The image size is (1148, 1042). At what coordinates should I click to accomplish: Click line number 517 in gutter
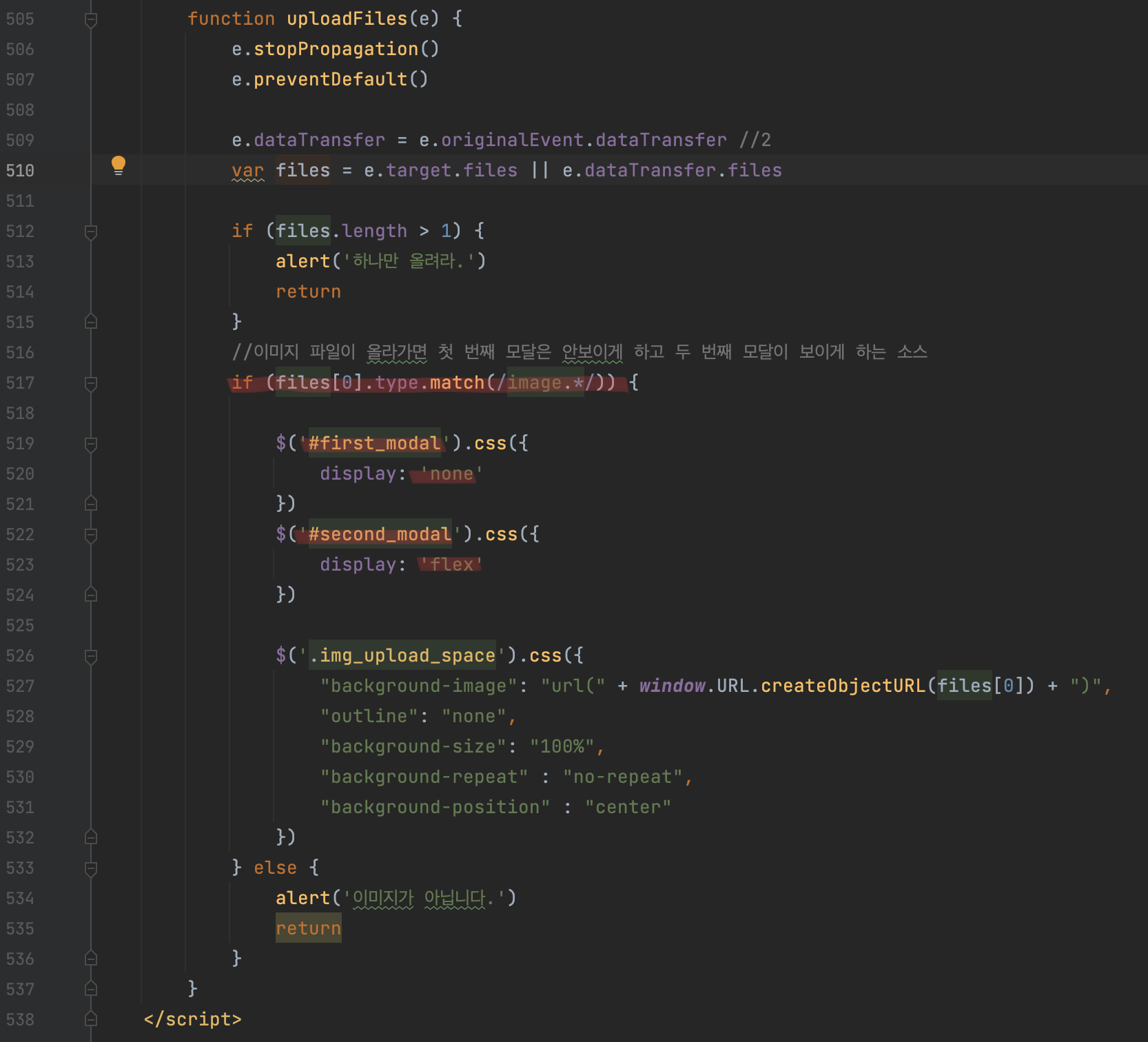(x=20, y=382)
